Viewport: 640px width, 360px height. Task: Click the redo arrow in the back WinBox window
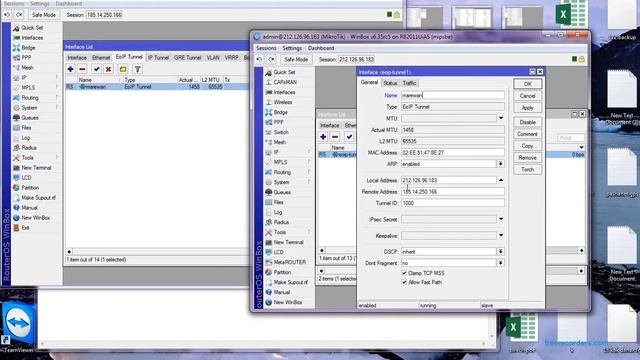(19, 15)
